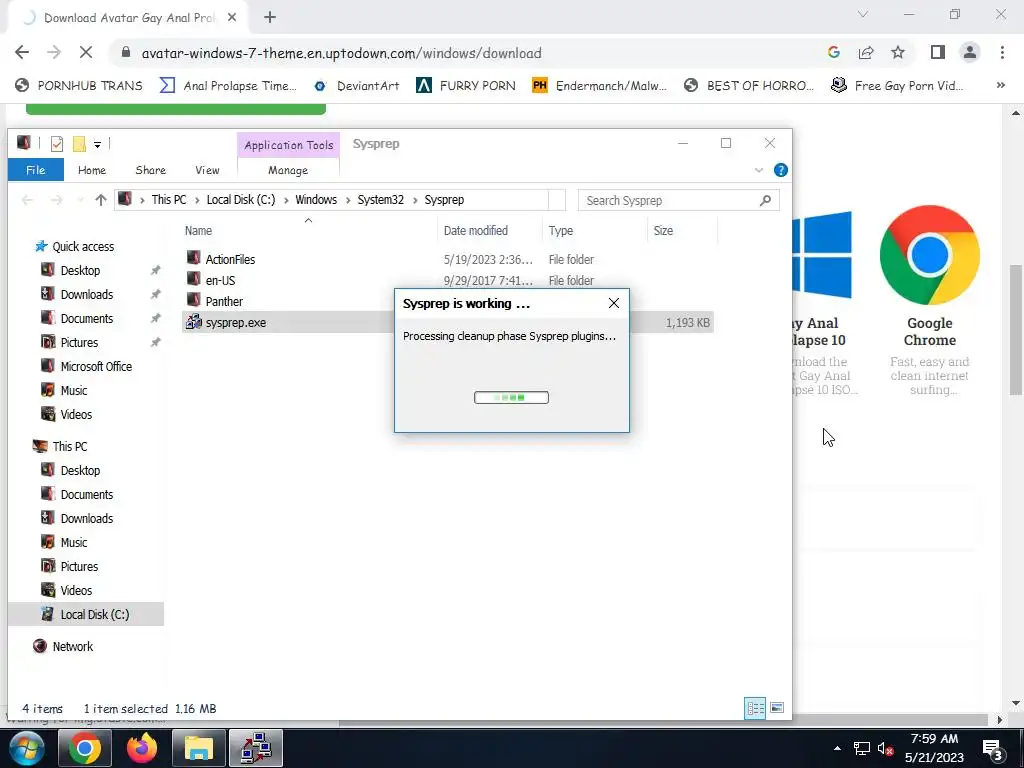The height and width of the screenshot is (768, 1024).
Task: Click the webpage vertical scrollbar thumb
Action: tap(1016, 330)
